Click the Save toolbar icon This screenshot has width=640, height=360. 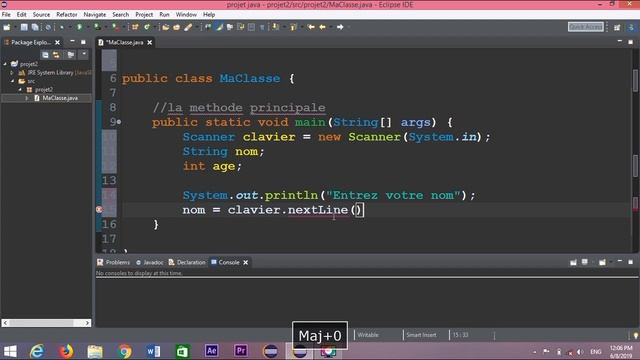24,27
